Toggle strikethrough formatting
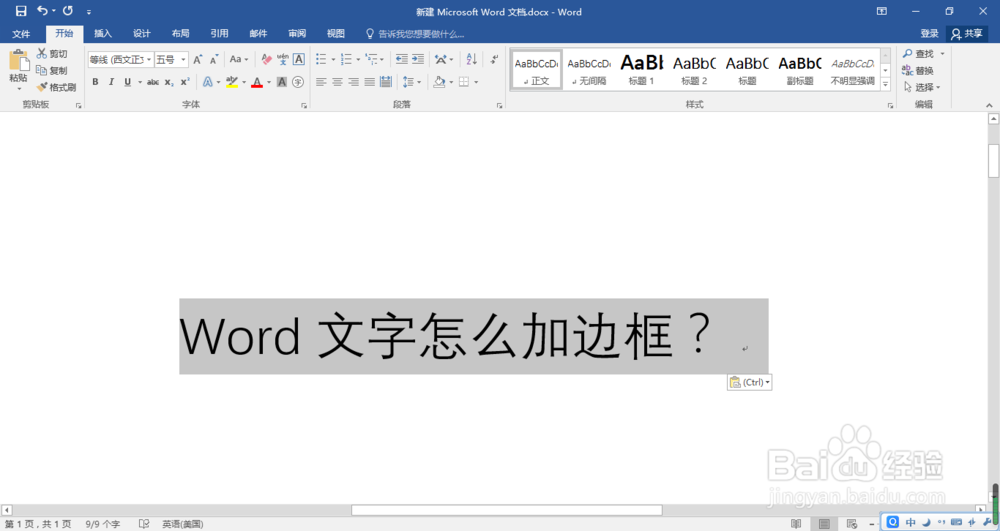This screenshot has width=1000, height=531. (152, 82)
